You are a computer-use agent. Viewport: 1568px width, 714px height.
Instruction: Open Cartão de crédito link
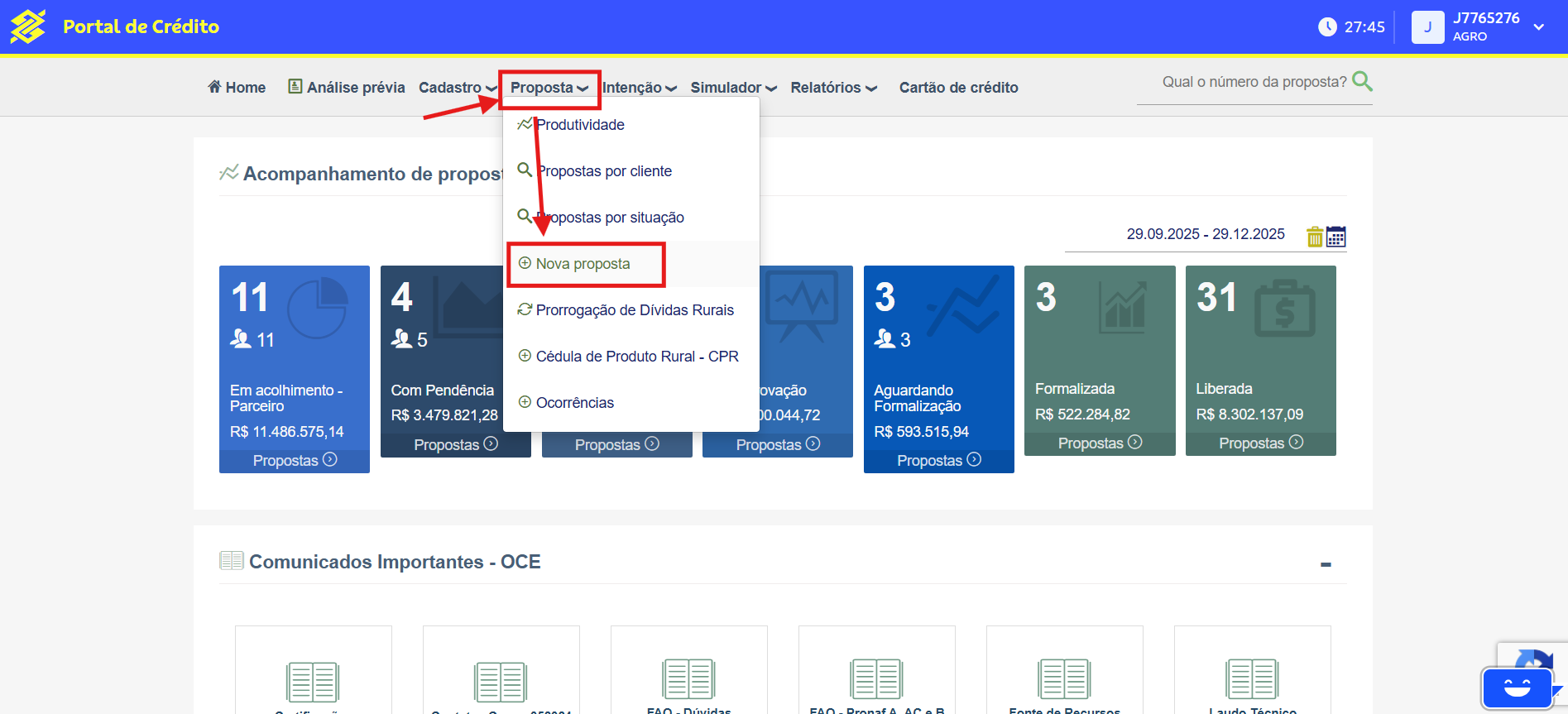[958, 88]
